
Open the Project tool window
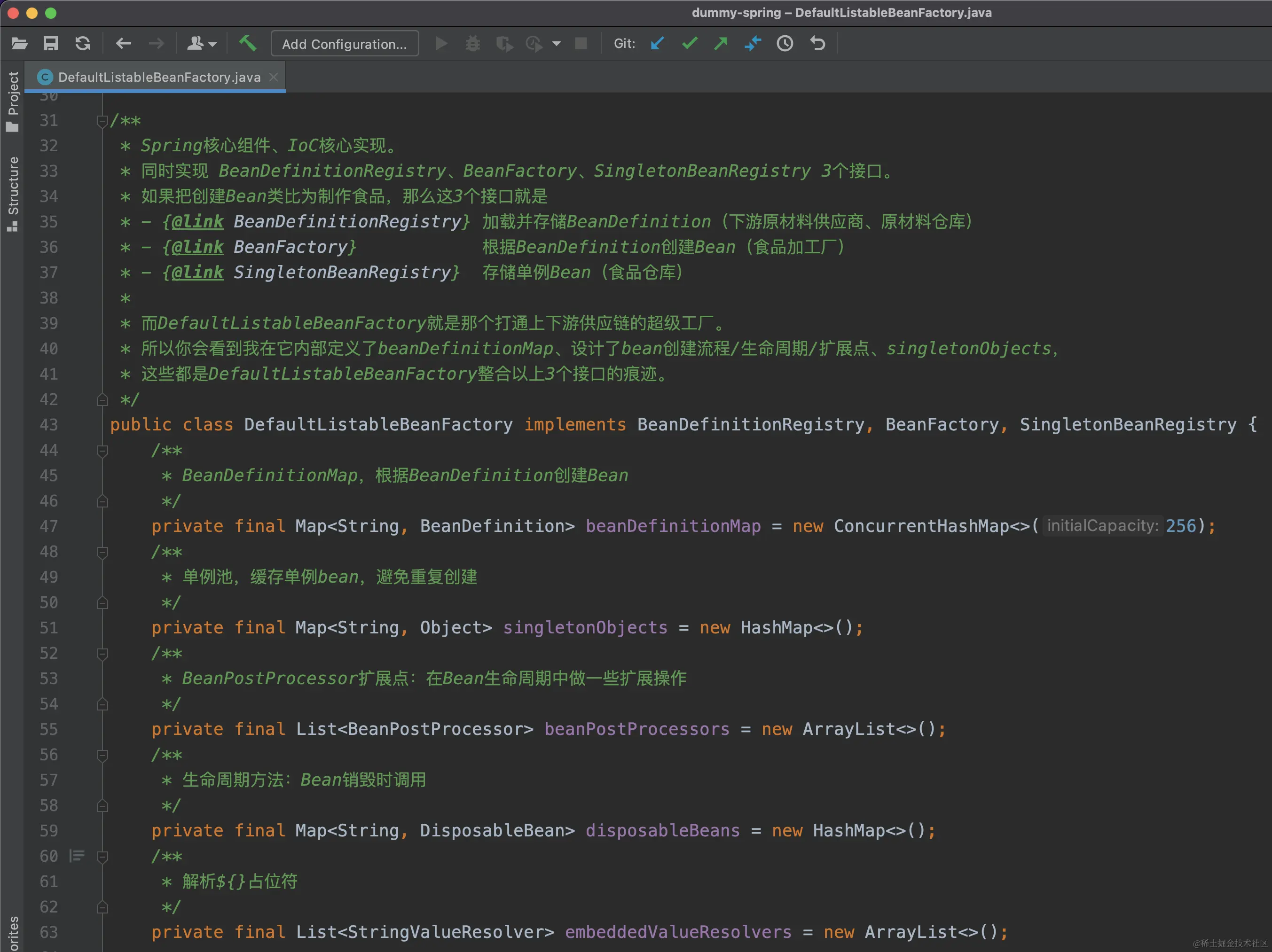click(12, 101)
